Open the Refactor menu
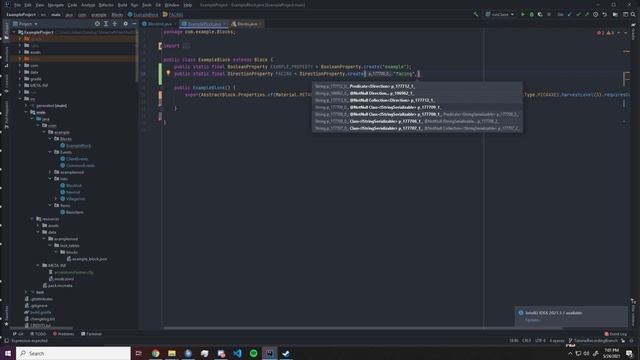Image resolution: width=640 pixels, height=360 pixels. pyautogui.click(x=106, y=5)
